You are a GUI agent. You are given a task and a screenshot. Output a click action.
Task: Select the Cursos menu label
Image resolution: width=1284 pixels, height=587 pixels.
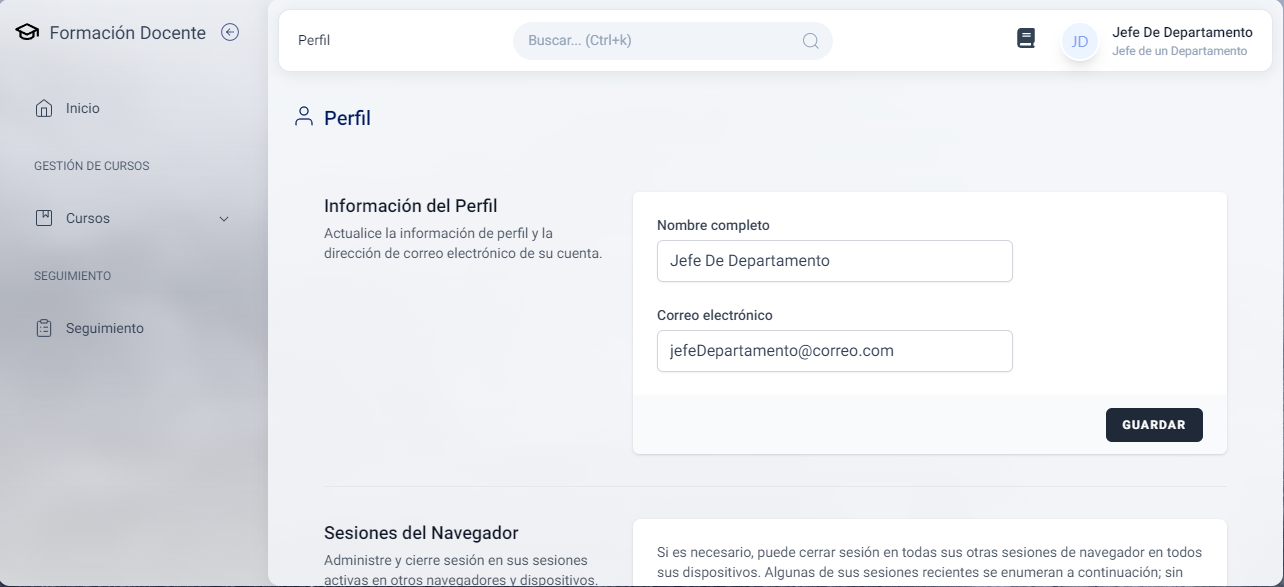(88, 218)
